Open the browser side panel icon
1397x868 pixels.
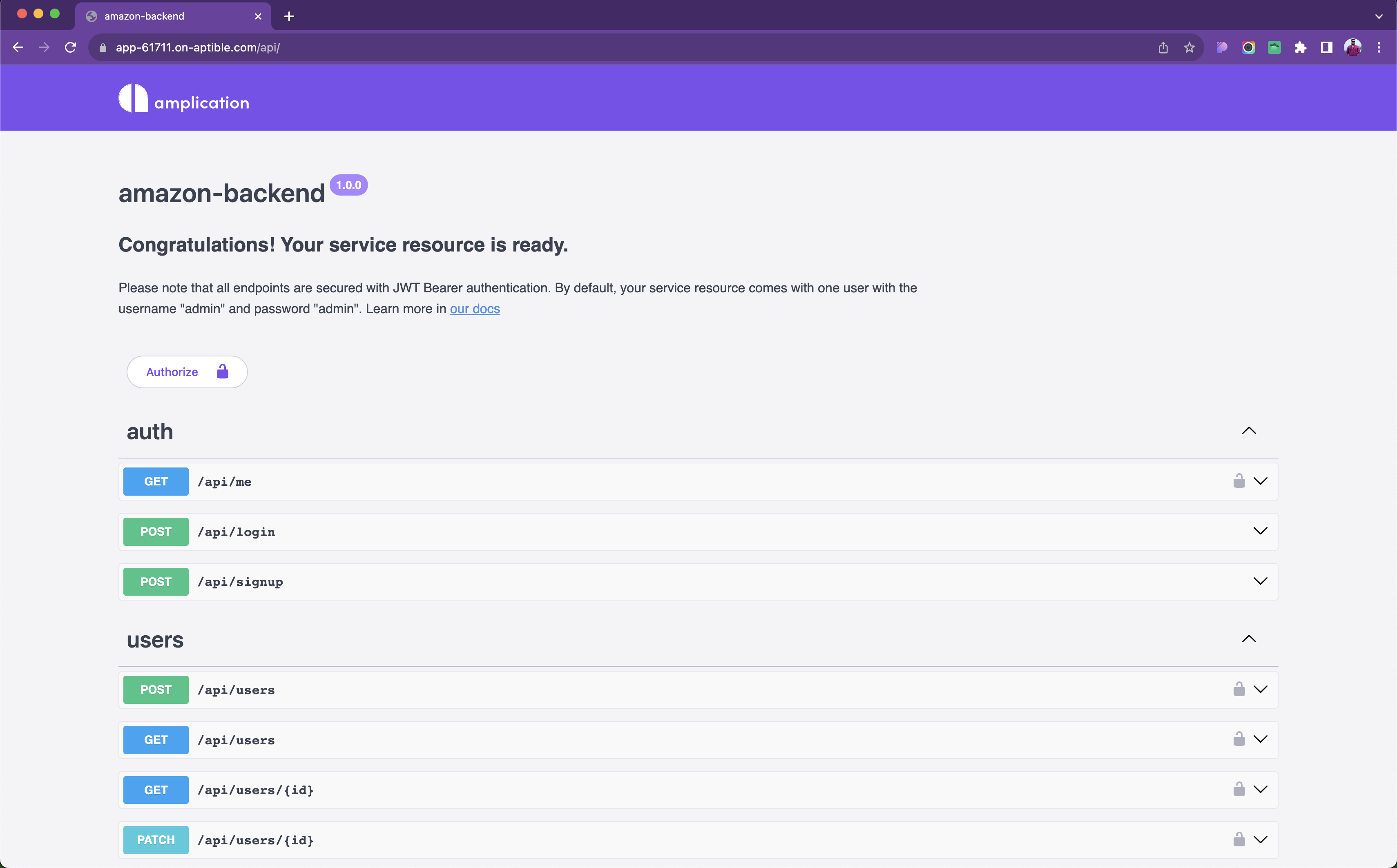[1326, 48]
